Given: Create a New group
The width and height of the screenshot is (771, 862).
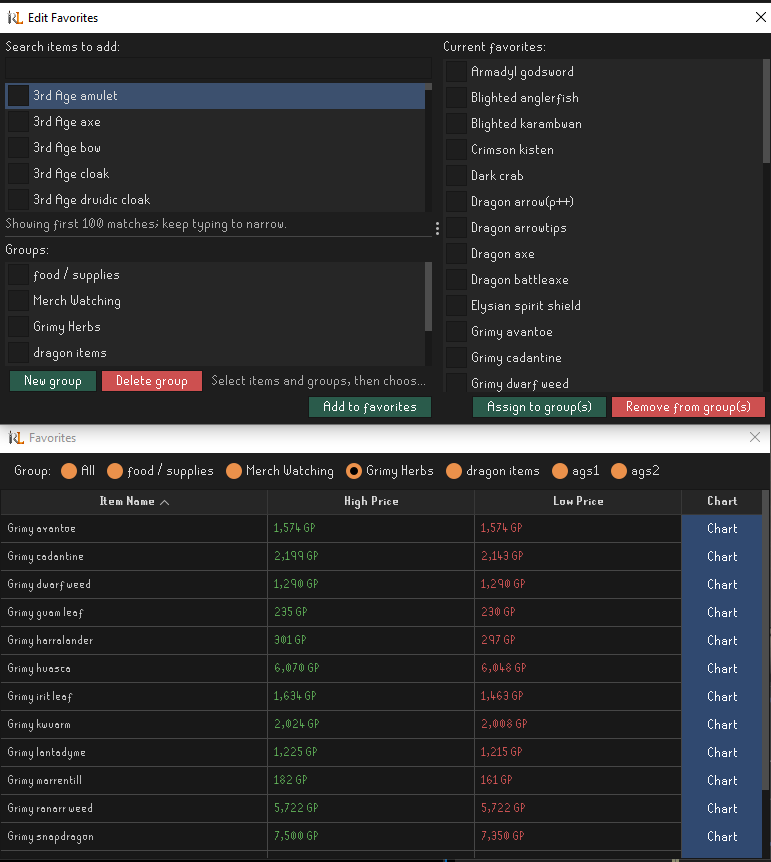Looking at the screenshot, I should pyautogui.click(x=53, y=381).
